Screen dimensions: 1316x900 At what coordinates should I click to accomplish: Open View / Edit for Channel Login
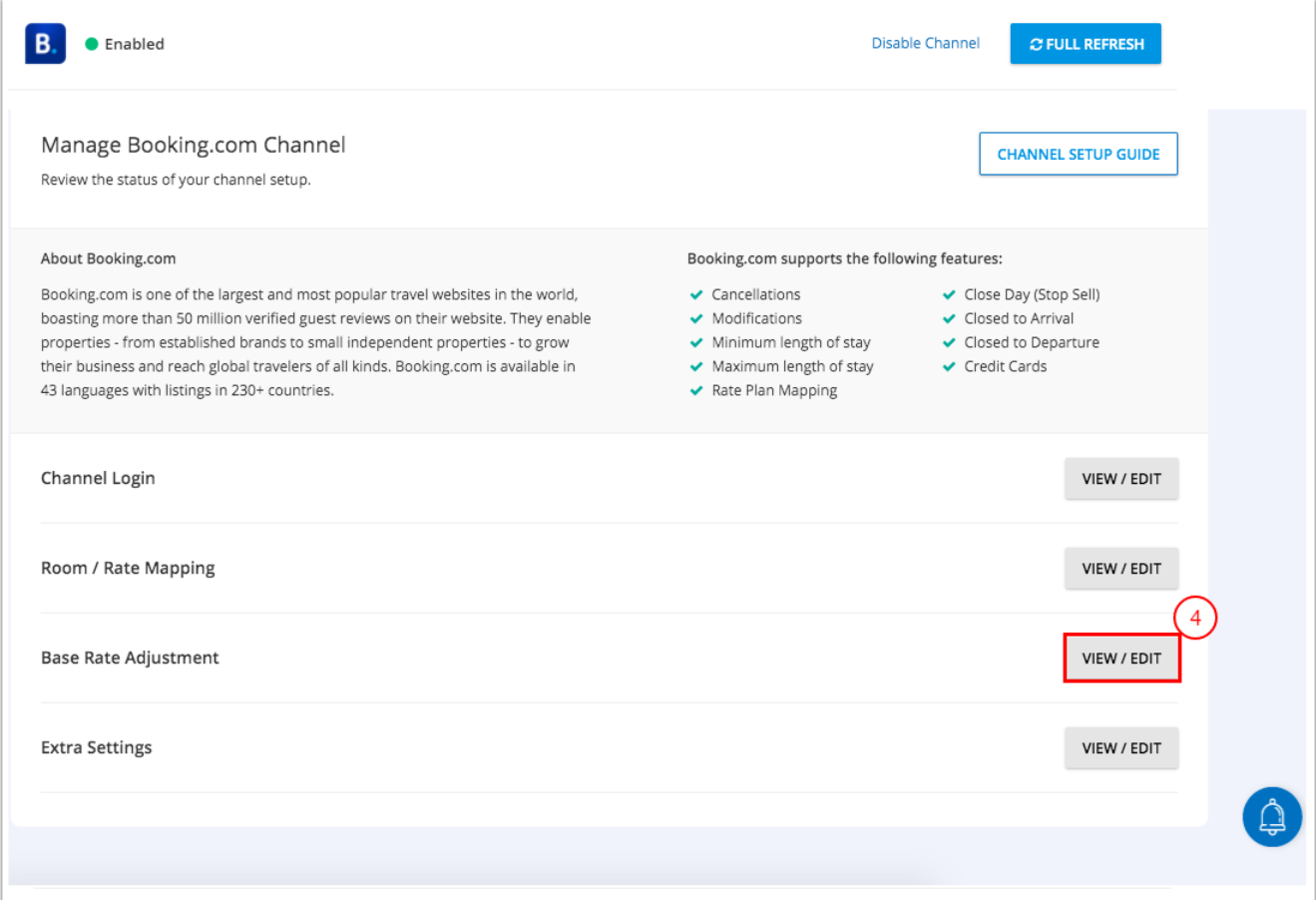click(x=1120, y=479)
